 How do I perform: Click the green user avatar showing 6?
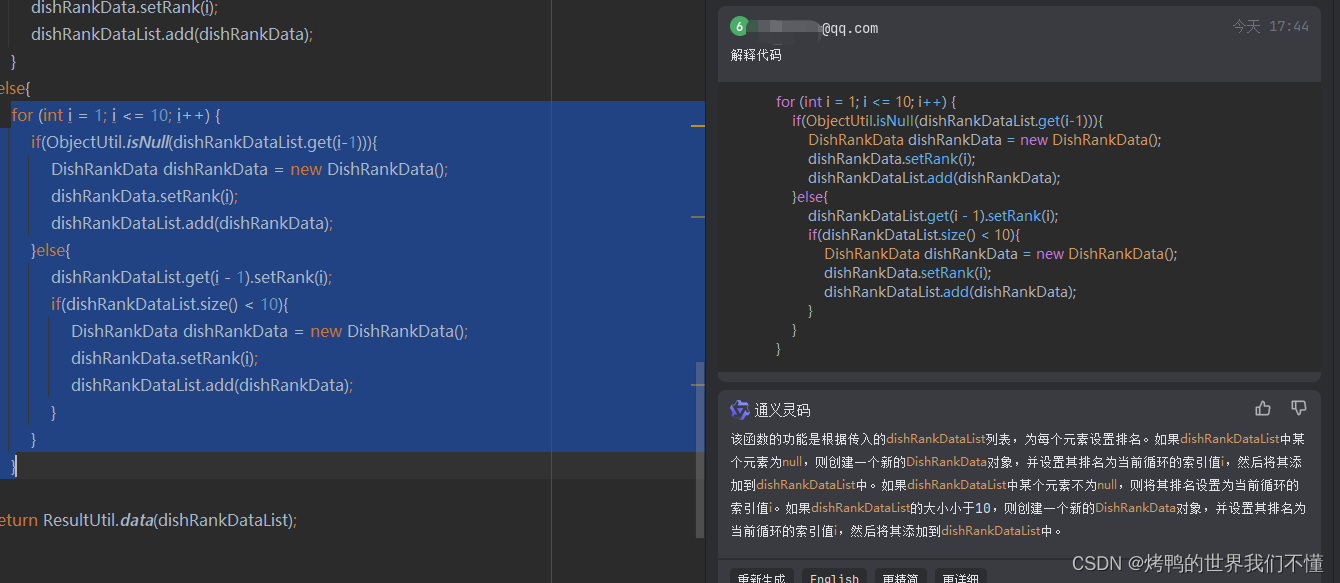[739, 26]
